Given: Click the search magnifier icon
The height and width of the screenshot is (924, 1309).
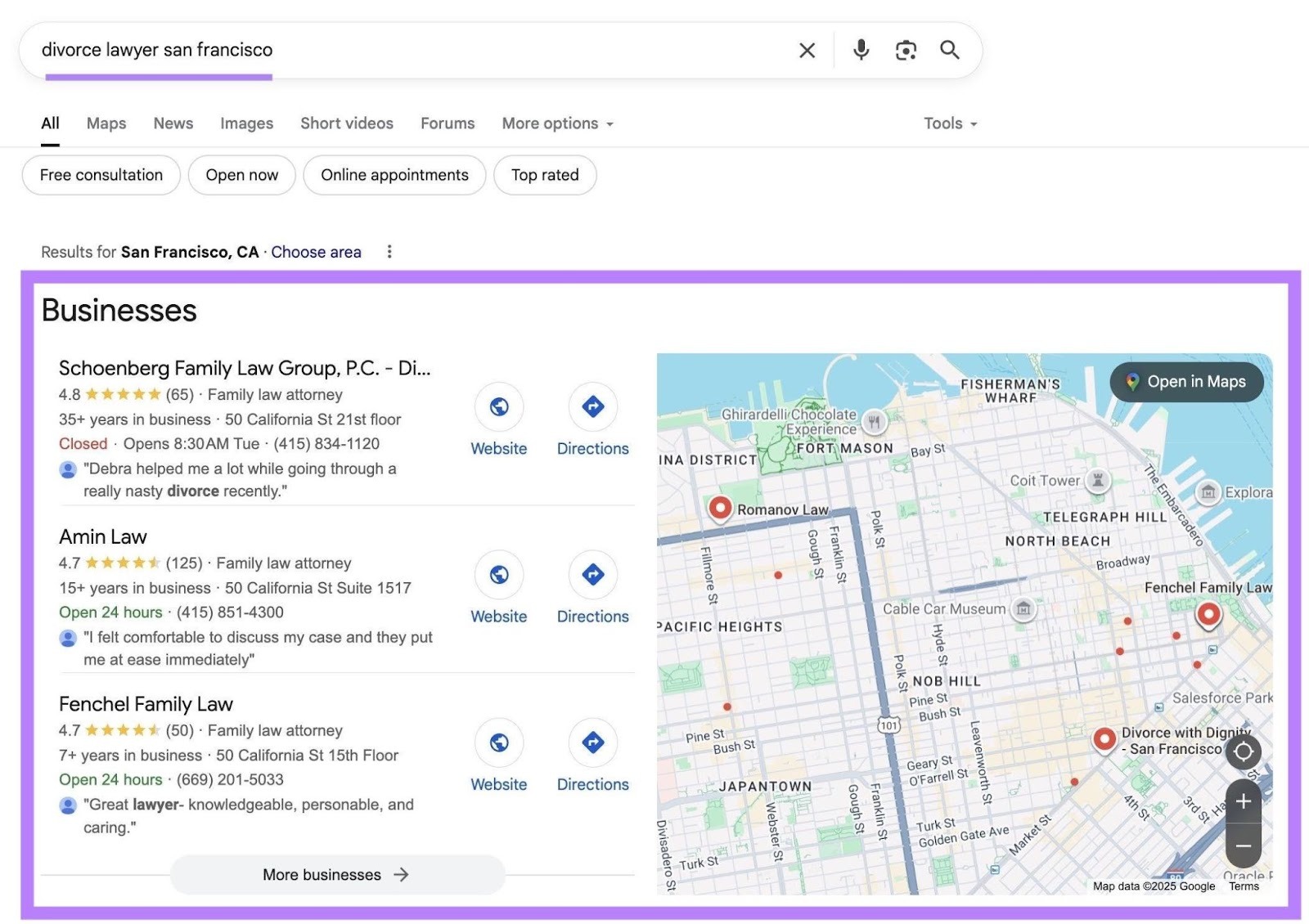Looking at the screenshot, I should coord(950,50).
